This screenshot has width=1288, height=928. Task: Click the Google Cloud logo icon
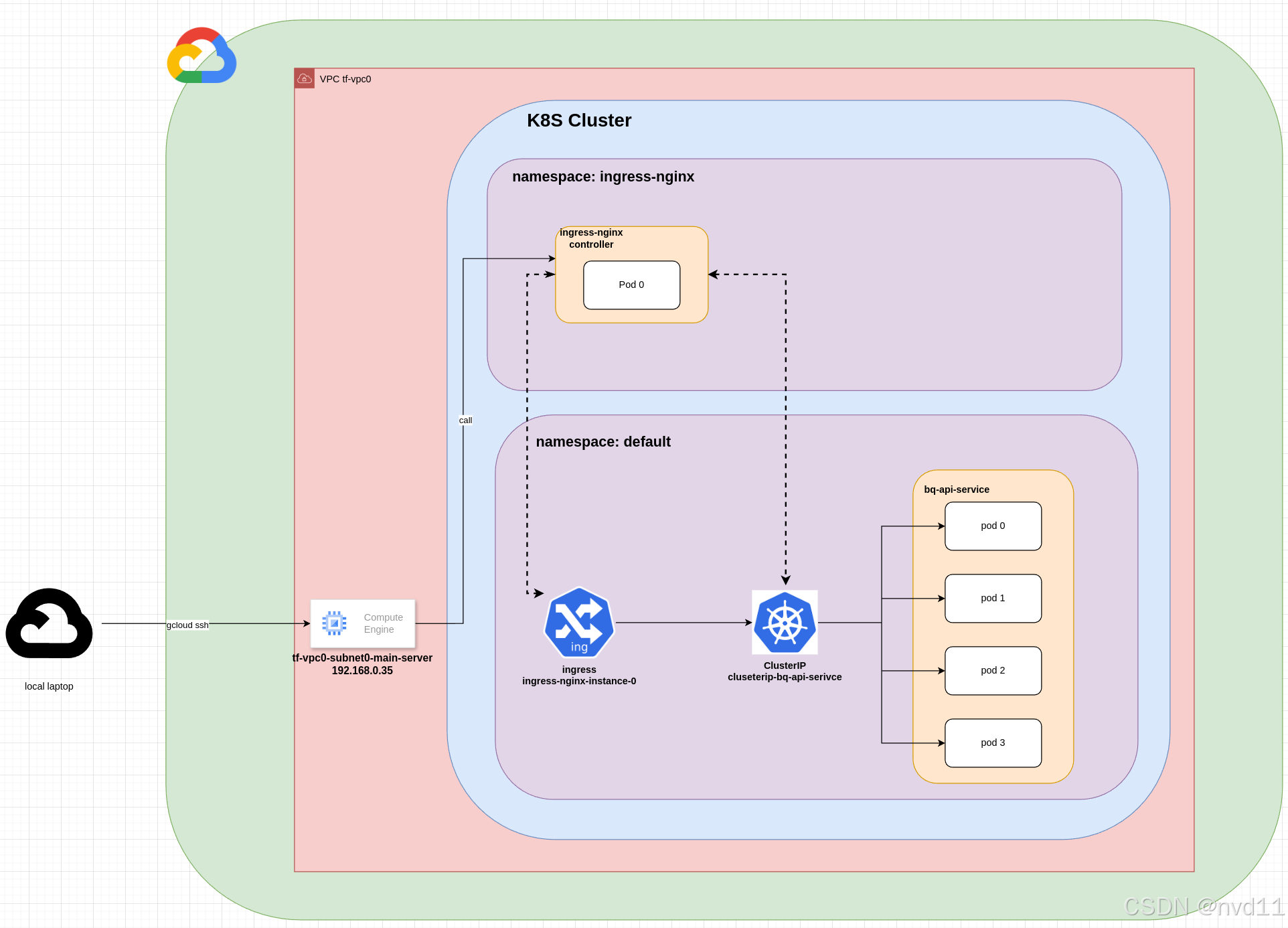[x=202, y=56]
